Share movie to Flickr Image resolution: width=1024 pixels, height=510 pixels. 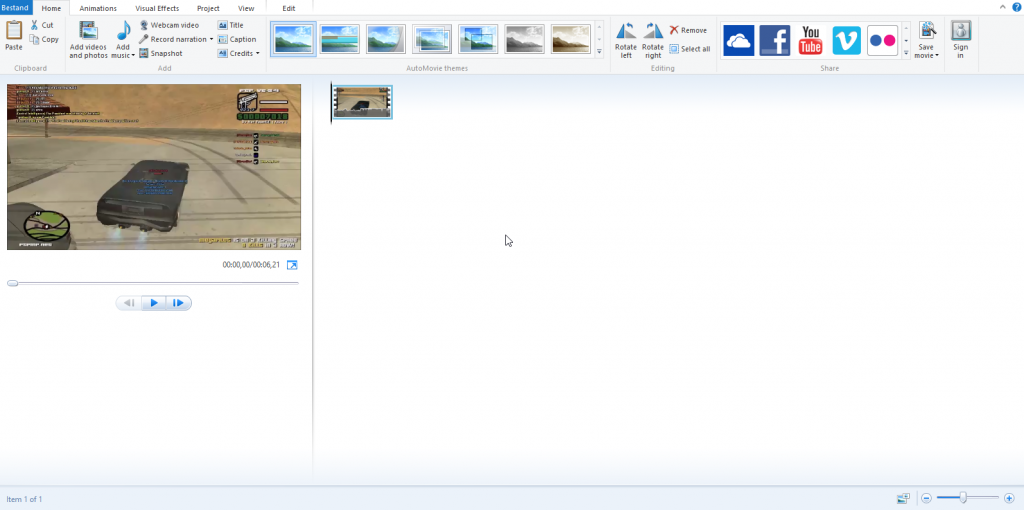[882, 40]
